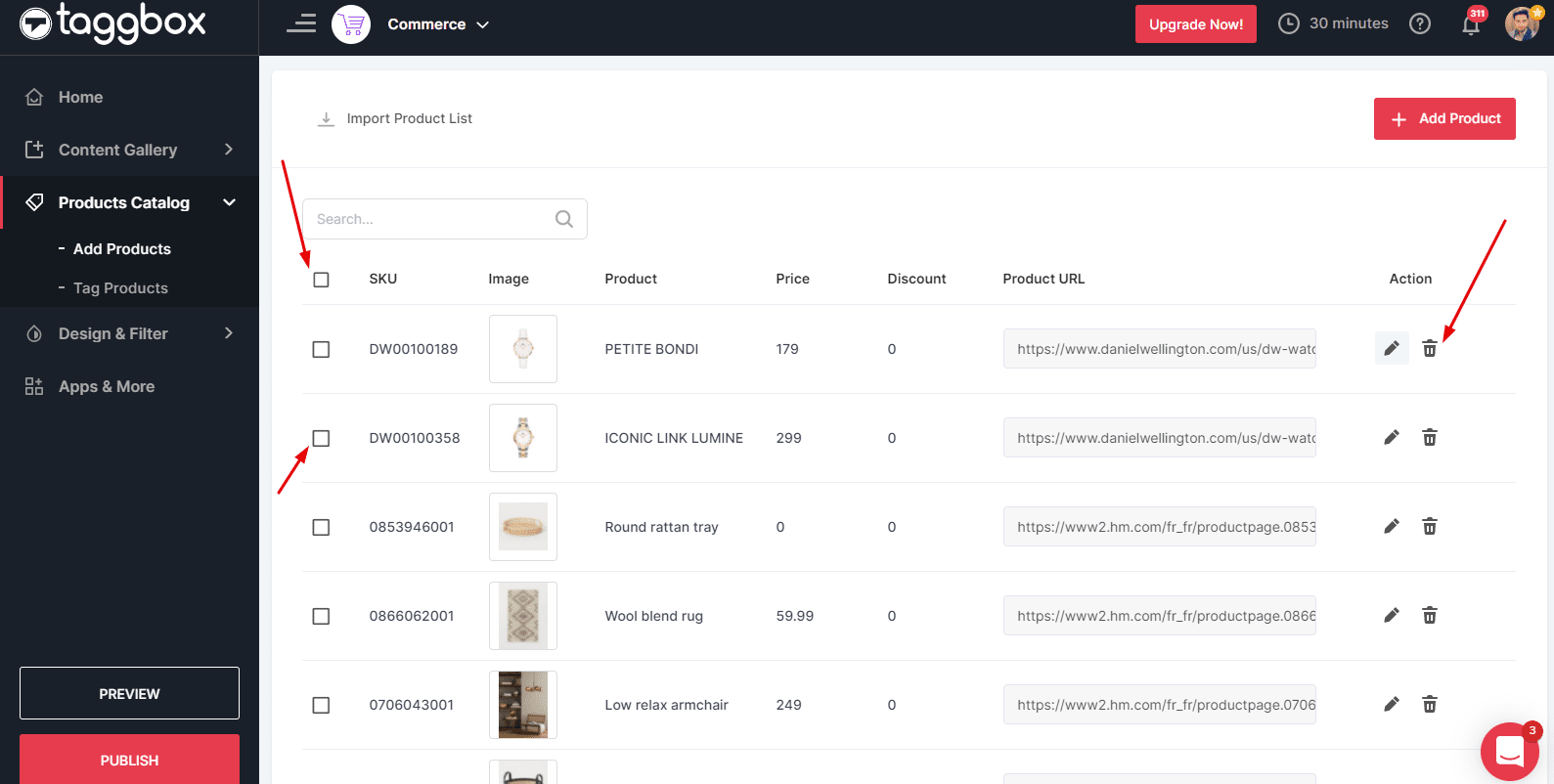Click the hamburger menu collapse icon

301,23
